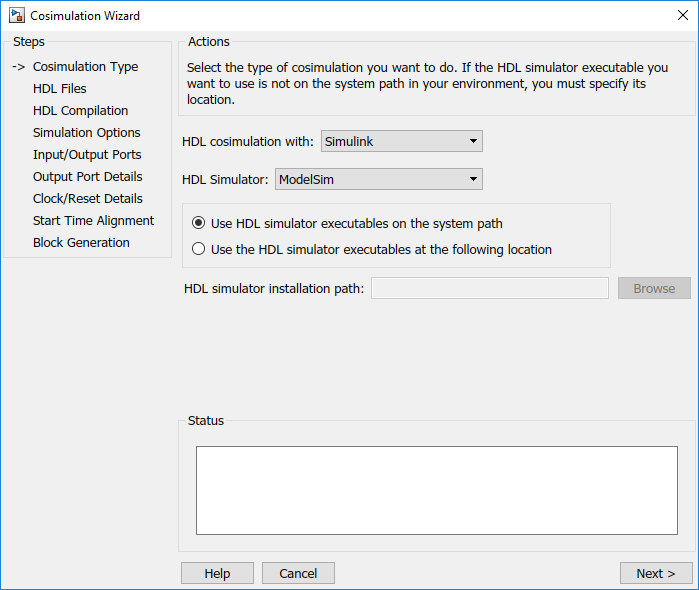This screenshot has width=699, height=590.
Task: Go to the Block Generation step
Action: (x=81, y=243)
